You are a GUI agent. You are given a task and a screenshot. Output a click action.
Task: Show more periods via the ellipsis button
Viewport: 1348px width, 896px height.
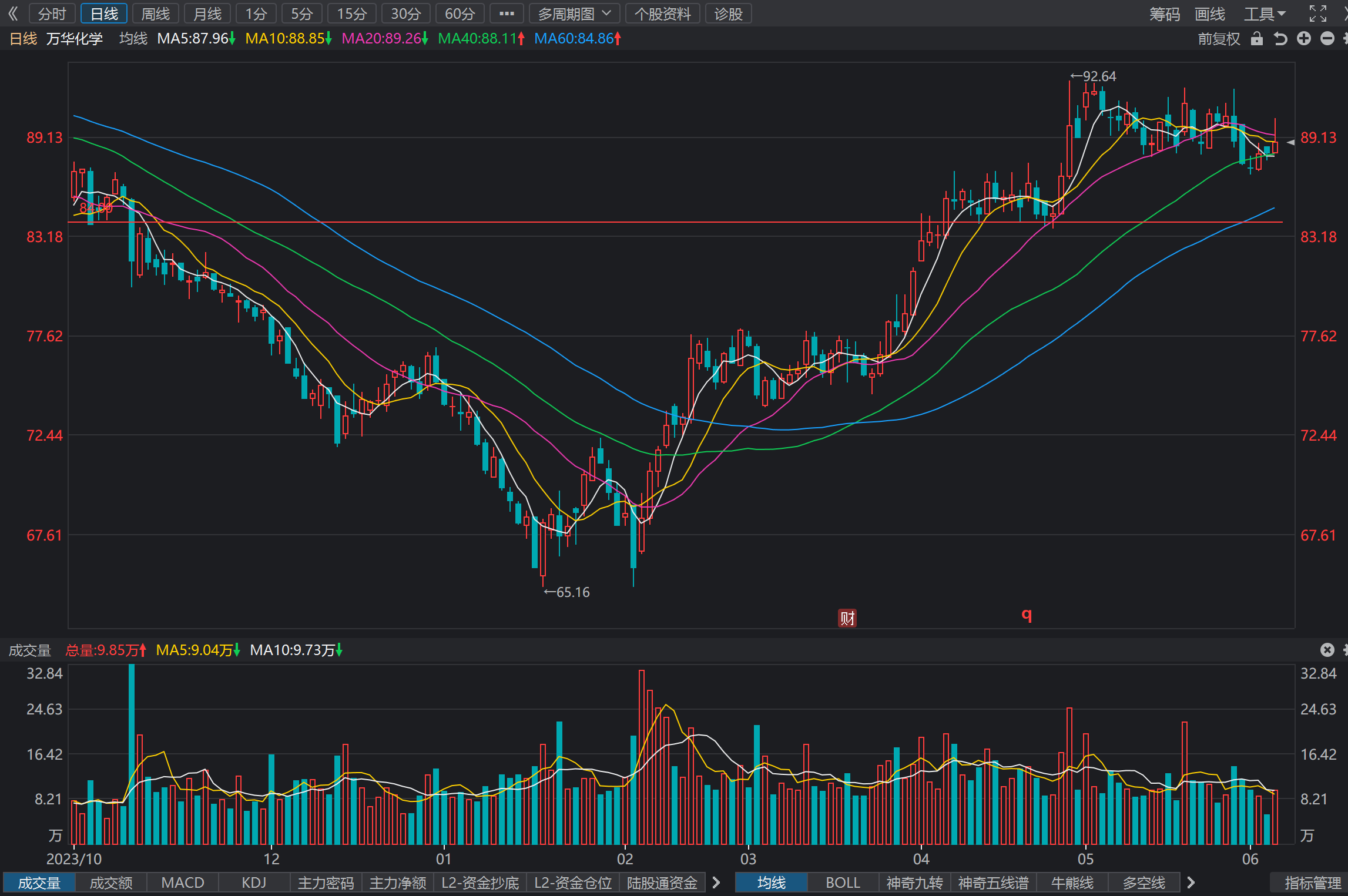tap(507, 14)
